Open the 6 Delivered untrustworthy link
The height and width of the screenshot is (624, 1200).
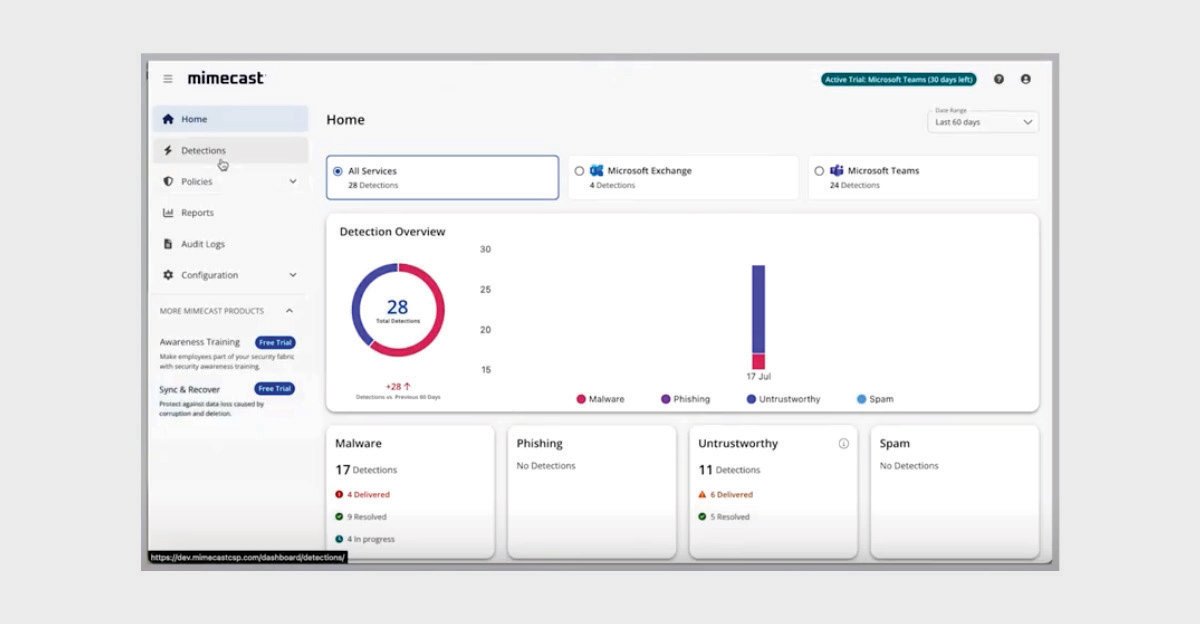point(732,494)
